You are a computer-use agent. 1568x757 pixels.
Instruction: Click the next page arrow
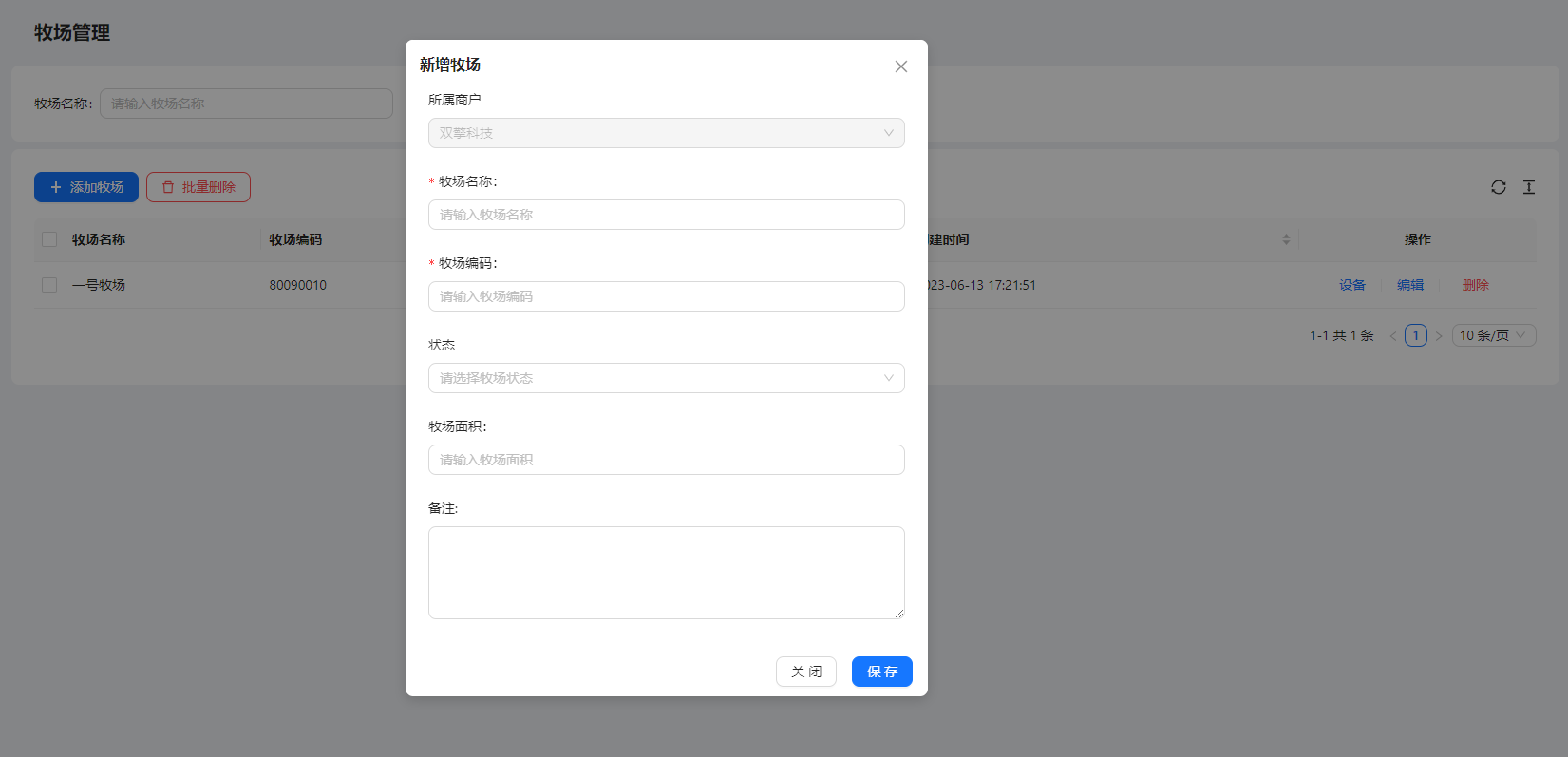pyautogui.click(x=1439, y=335)
